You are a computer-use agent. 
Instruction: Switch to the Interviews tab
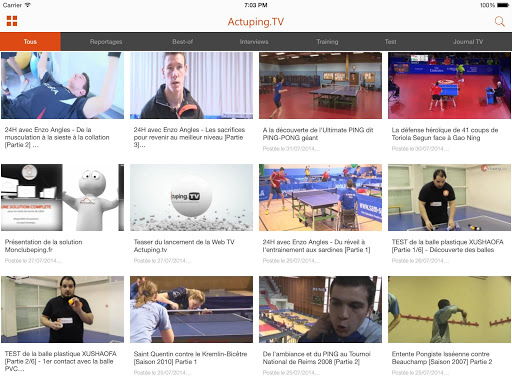click(254, 42)
